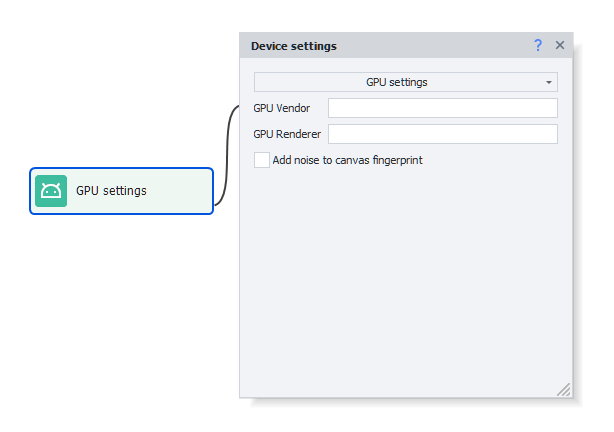Focus the GPU Renderer input field
The image size is (614, 432).
[x=443, y=134]
